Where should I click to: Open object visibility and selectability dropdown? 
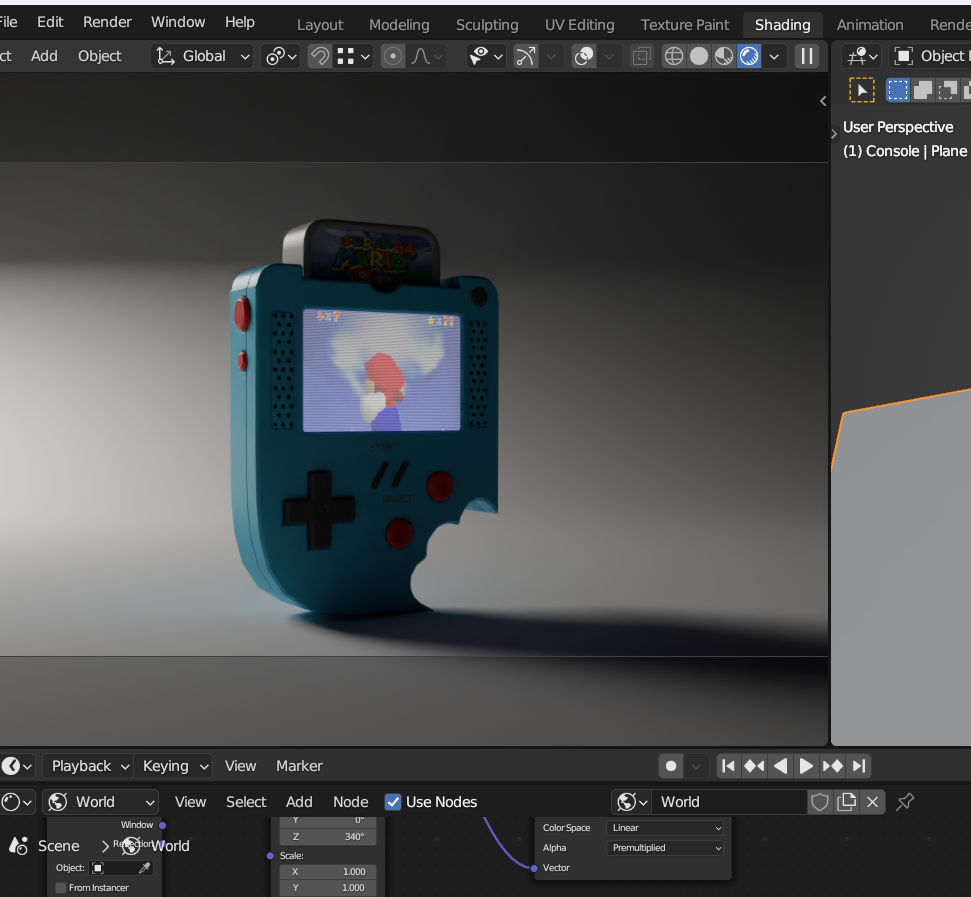pos(486,56)
